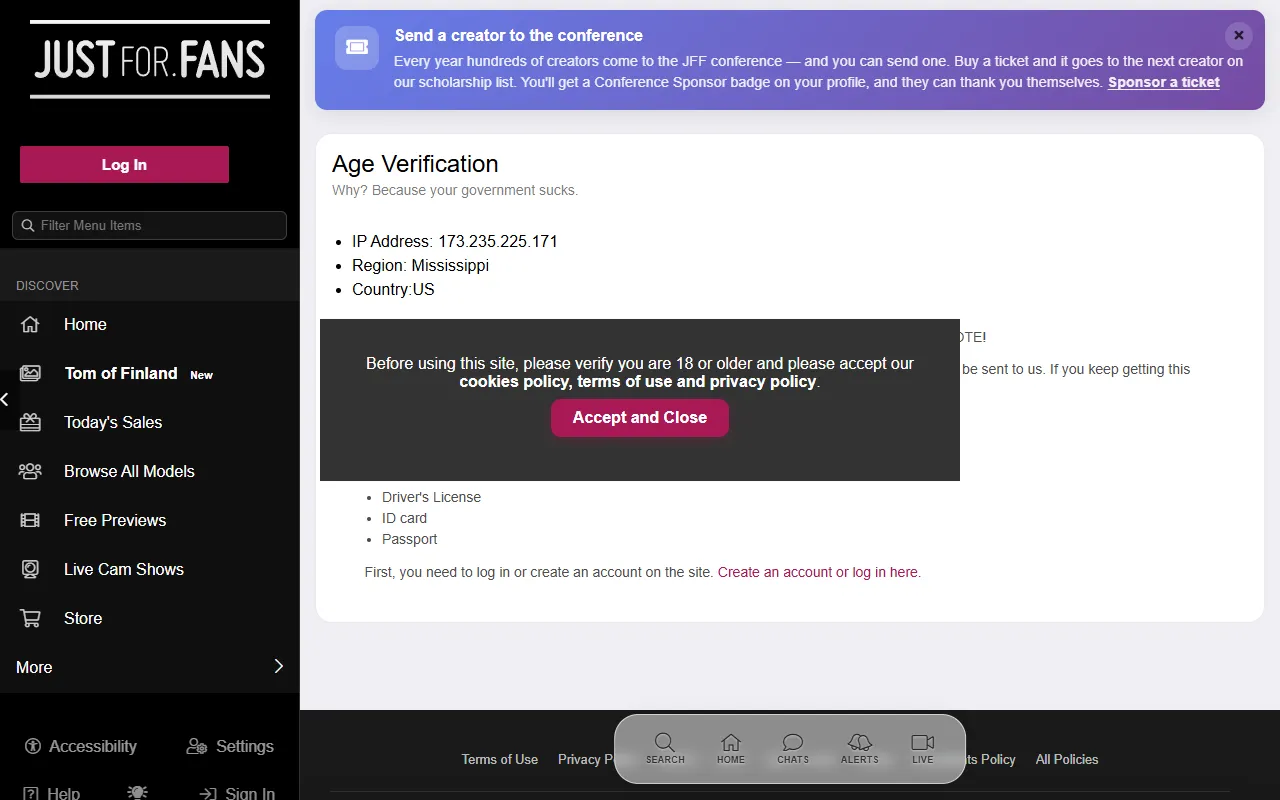Click the Country:US text
This screenshot has height=800, width=1280.
pos(393,289)
